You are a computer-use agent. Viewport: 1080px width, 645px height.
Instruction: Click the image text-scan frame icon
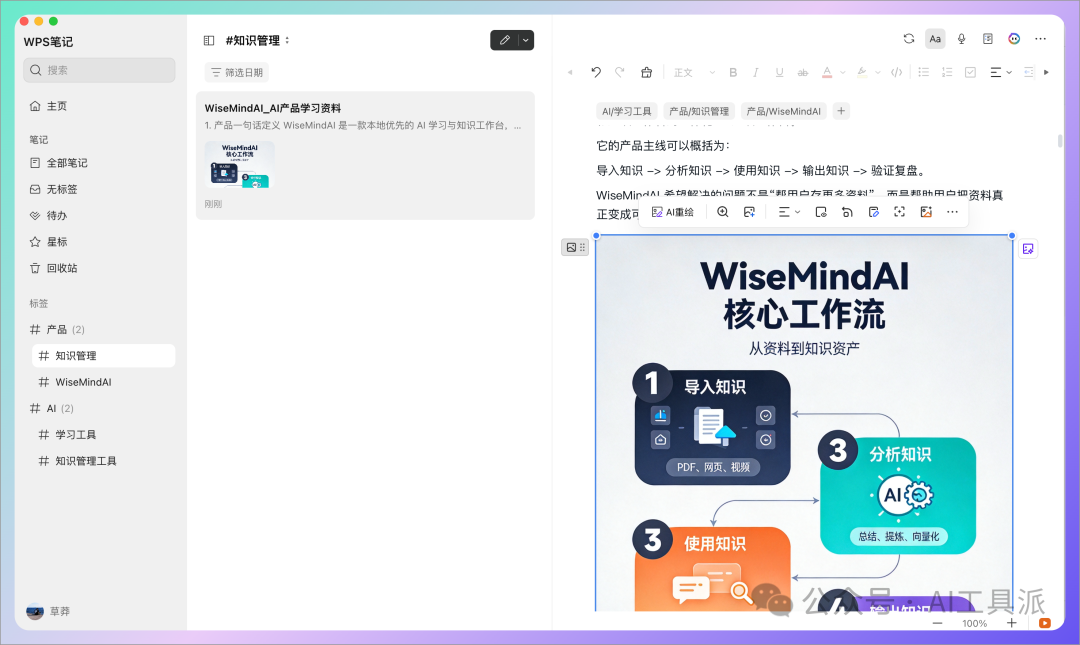[900, 212]
